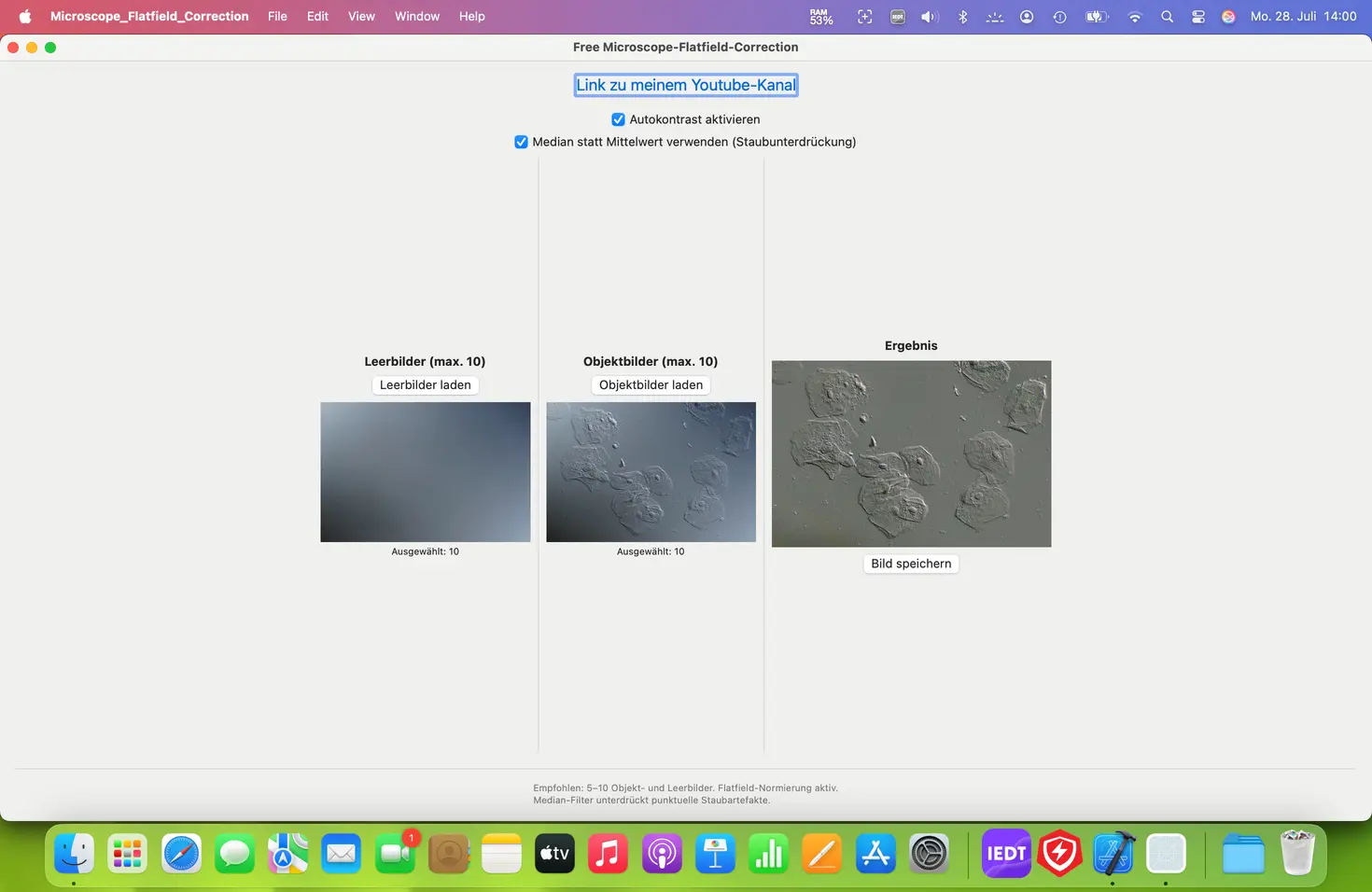Click the Spotlight search icon

tap(1167, 17)
